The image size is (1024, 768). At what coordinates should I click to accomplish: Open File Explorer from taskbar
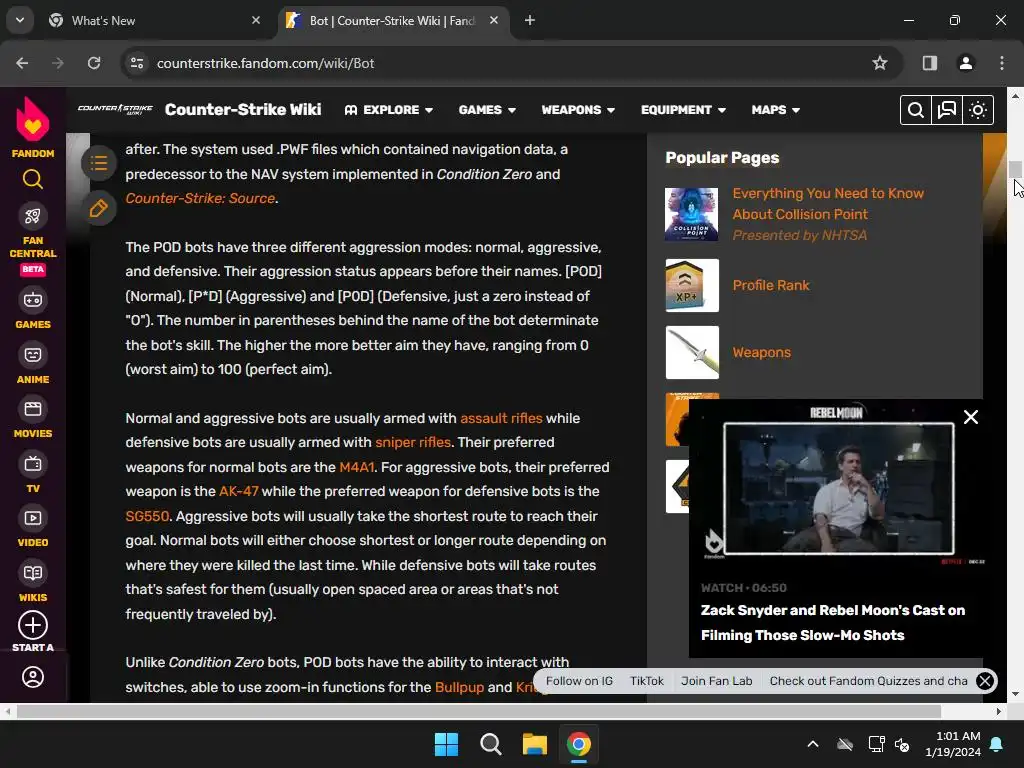[x=534, y=744]
